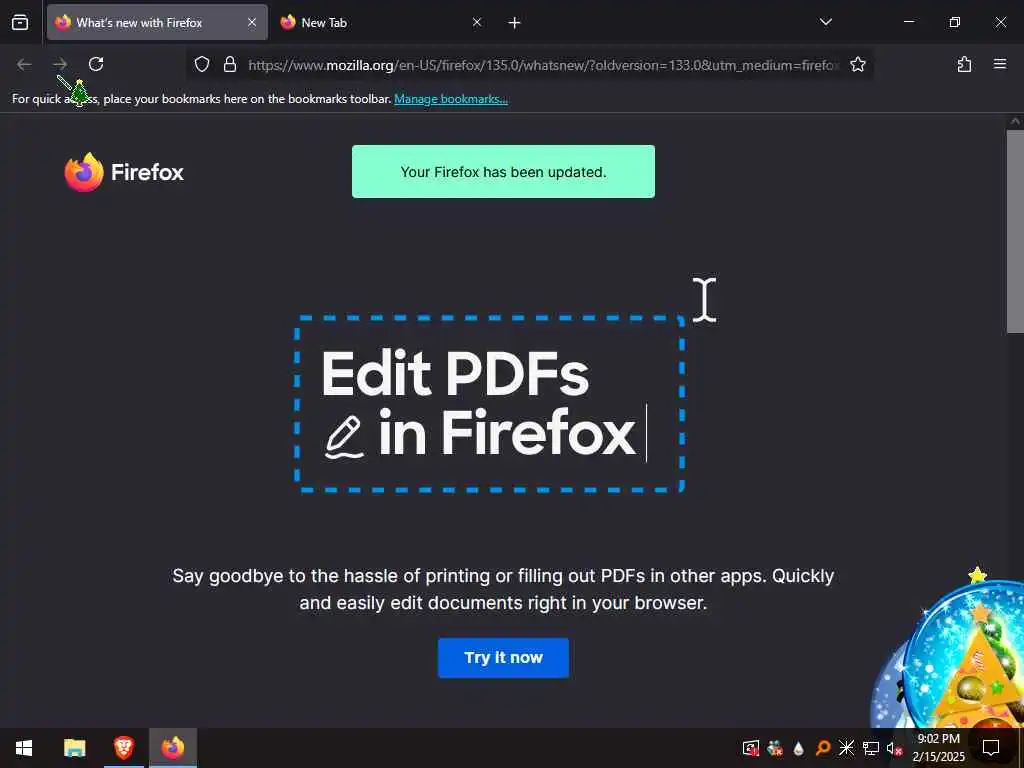Click the mozilla.org URL in address bar
Viewport: 1024px width, 768px height.
pyautogui.click(x=542, y=65)
